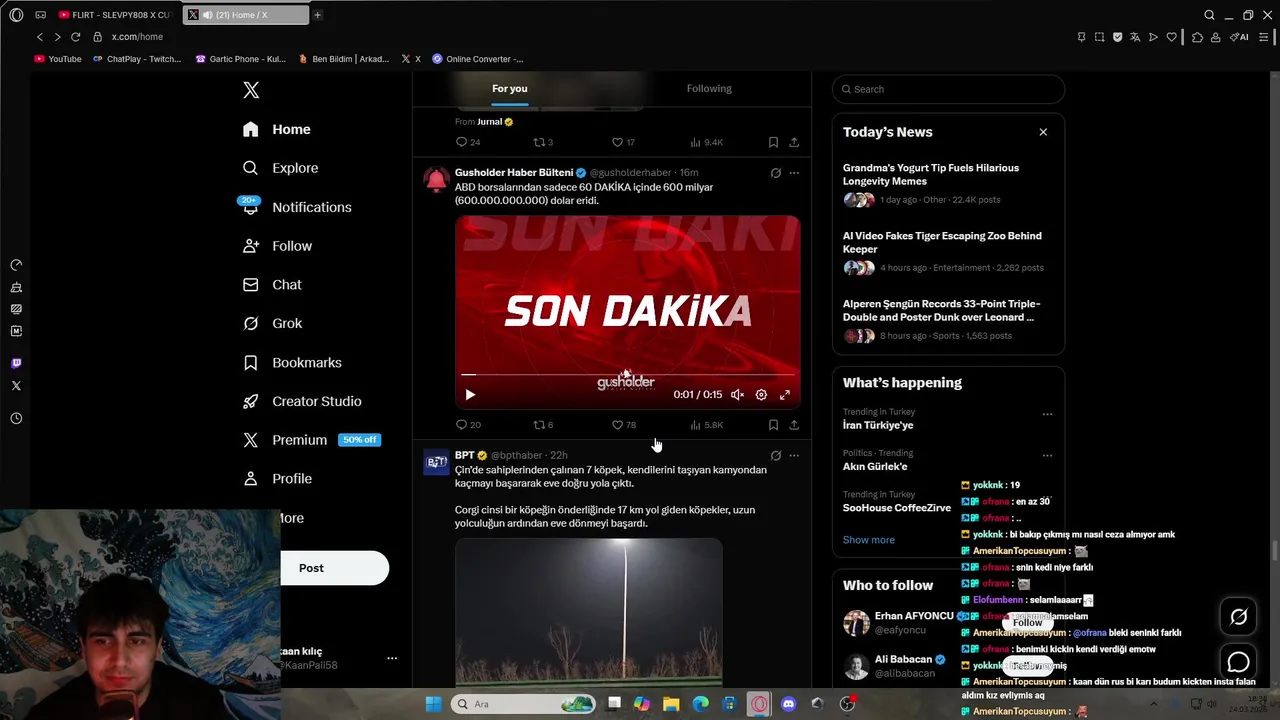Image resolution: width=1280 pixels, height=720 pixels.
Task: Open Creator Studio from the sidebar
Action: 302,401
